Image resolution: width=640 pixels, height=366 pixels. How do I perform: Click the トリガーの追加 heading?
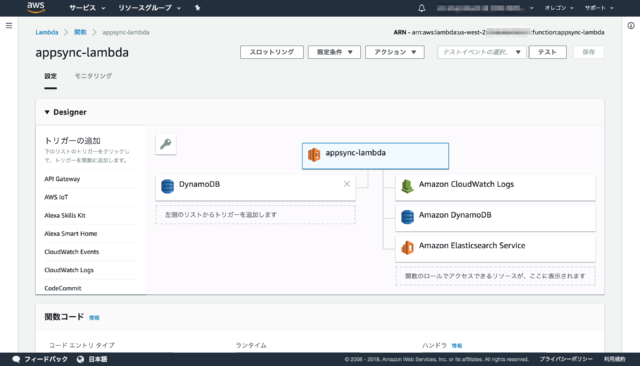(72, 141)
